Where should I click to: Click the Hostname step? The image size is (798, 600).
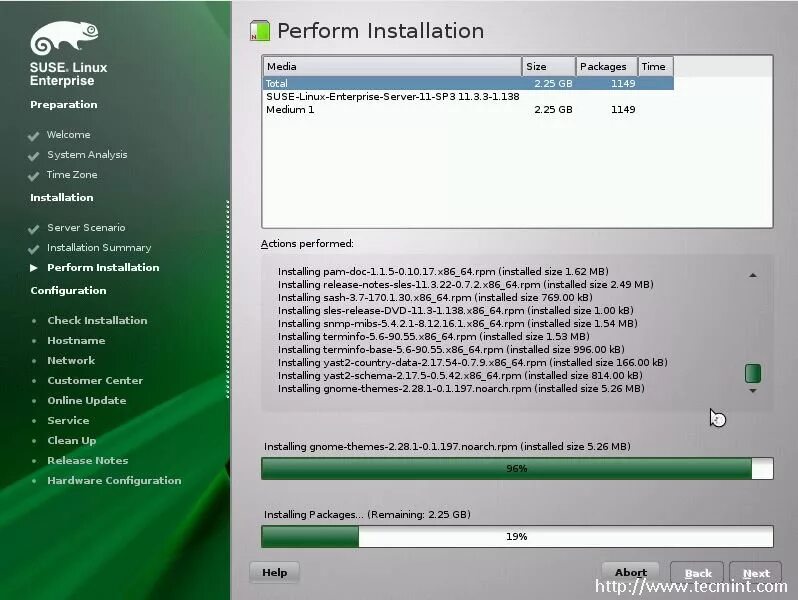tap(76, 340)
